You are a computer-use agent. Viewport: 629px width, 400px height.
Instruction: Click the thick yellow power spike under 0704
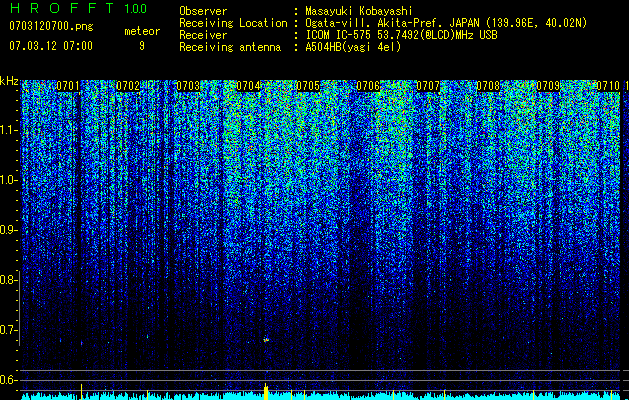[266, 391]
